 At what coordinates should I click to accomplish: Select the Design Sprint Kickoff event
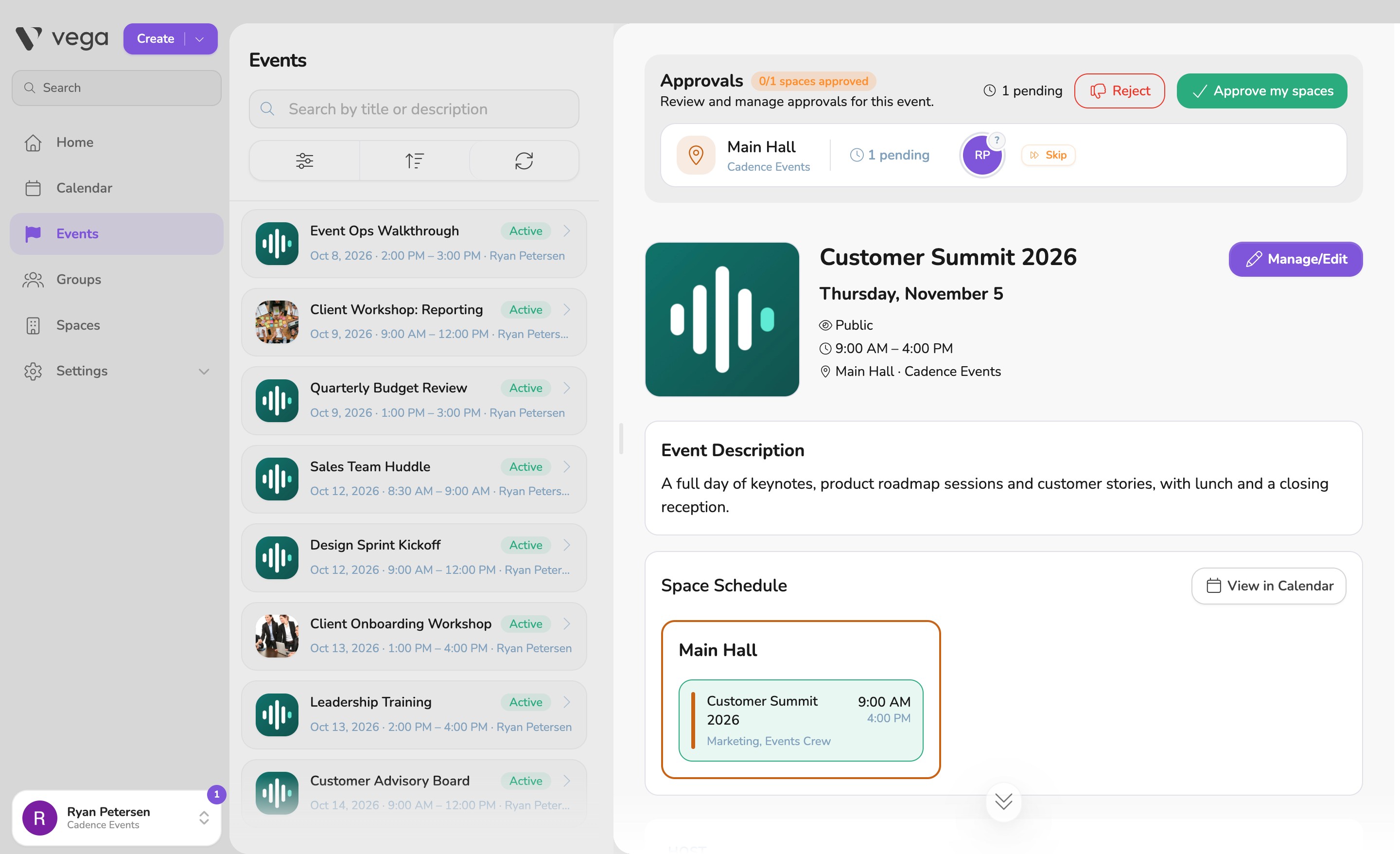pos(414,557)
